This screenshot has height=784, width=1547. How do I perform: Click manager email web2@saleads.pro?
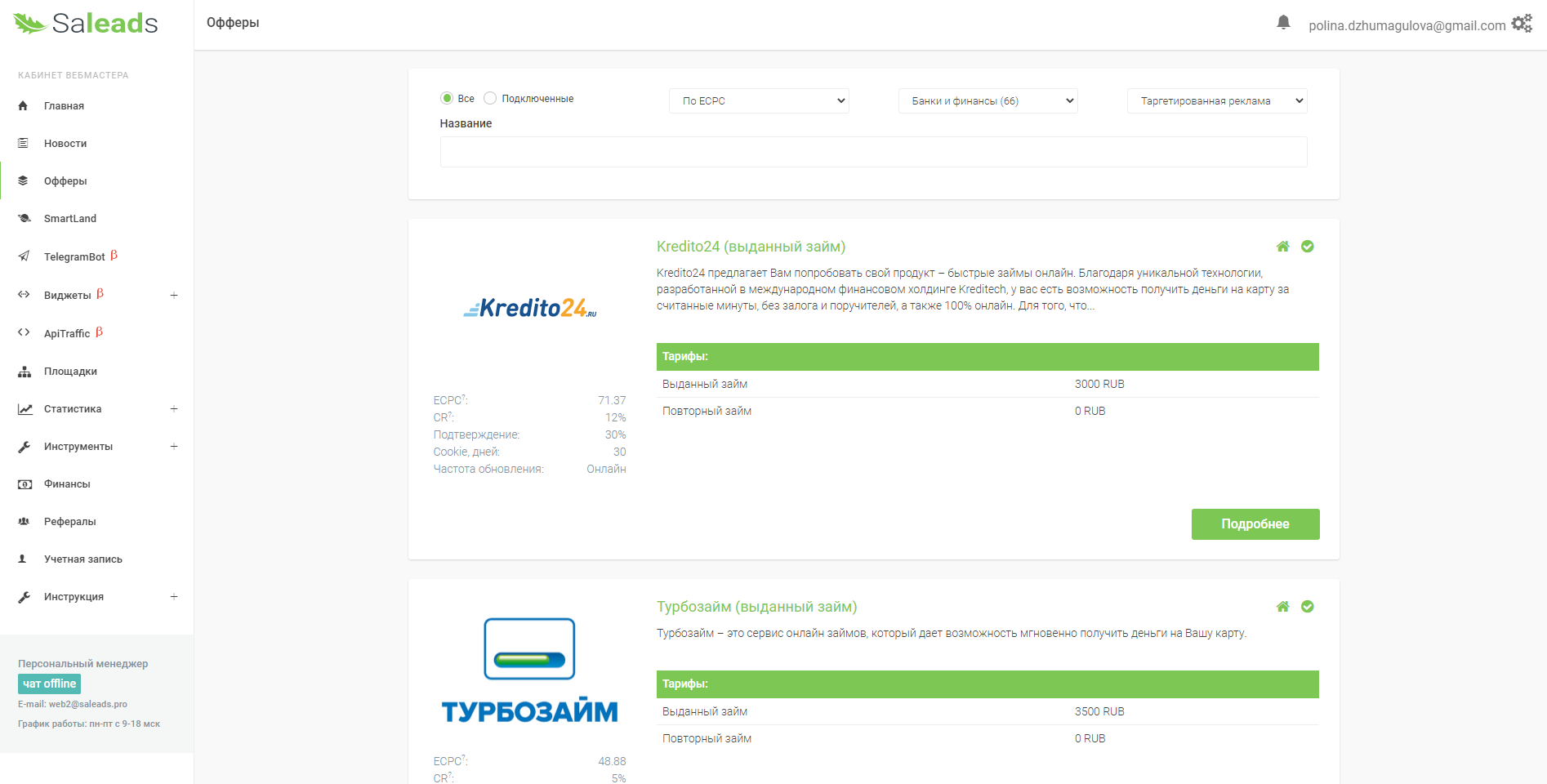[x=87, y=704]
